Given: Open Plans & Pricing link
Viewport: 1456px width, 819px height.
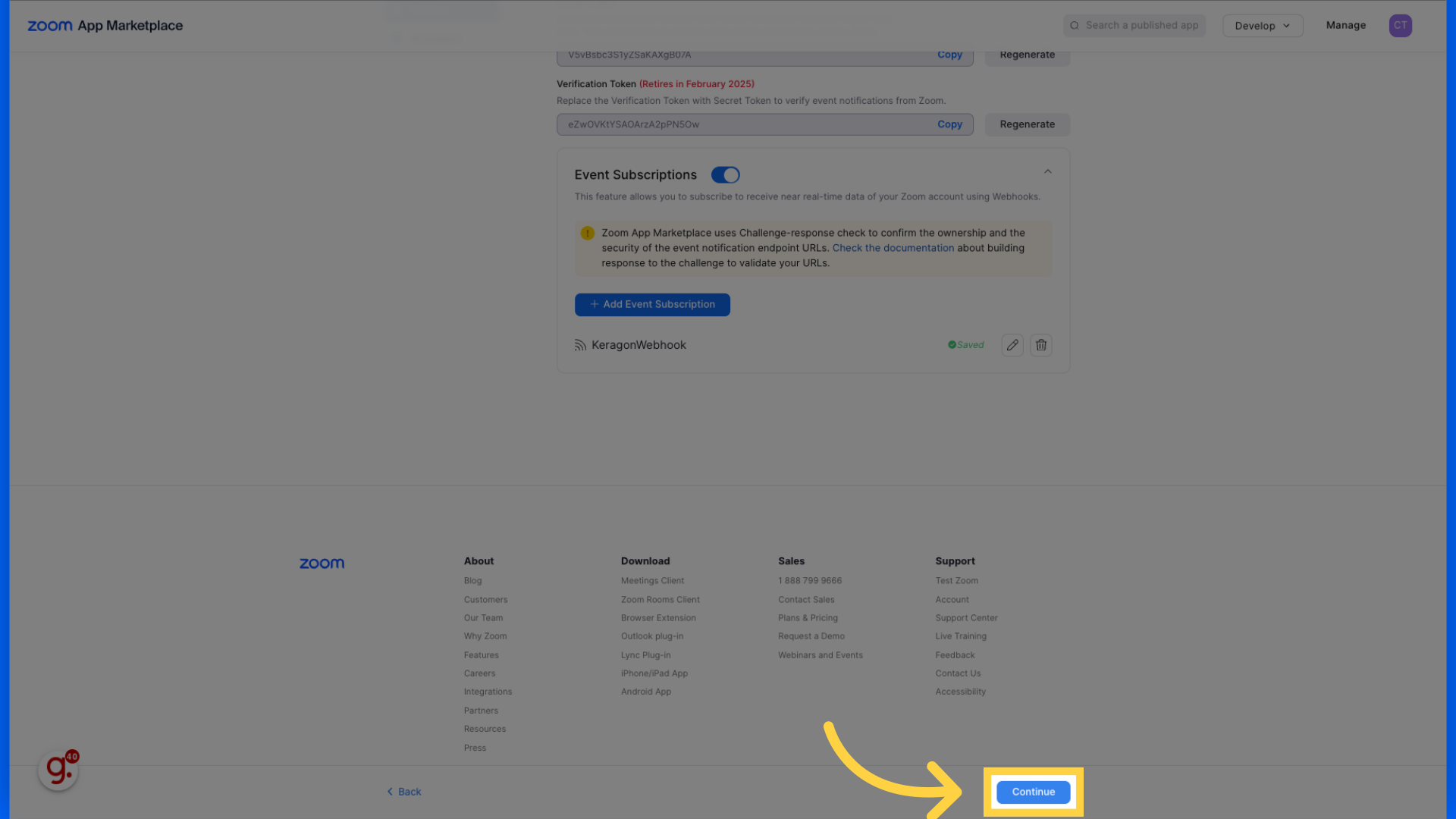Looking at the screenshot, I should [x=808, y=618].
